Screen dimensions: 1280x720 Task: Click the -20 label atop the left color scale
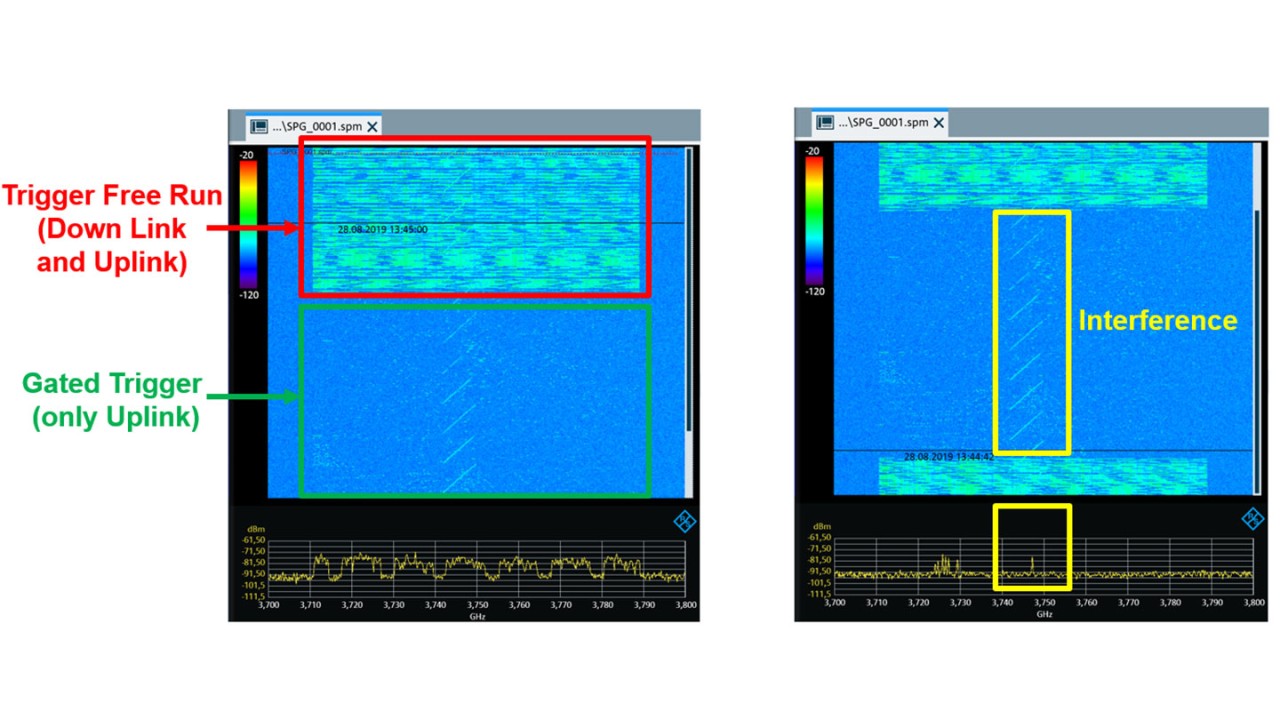pyautogui.click(x=246, y=155)
